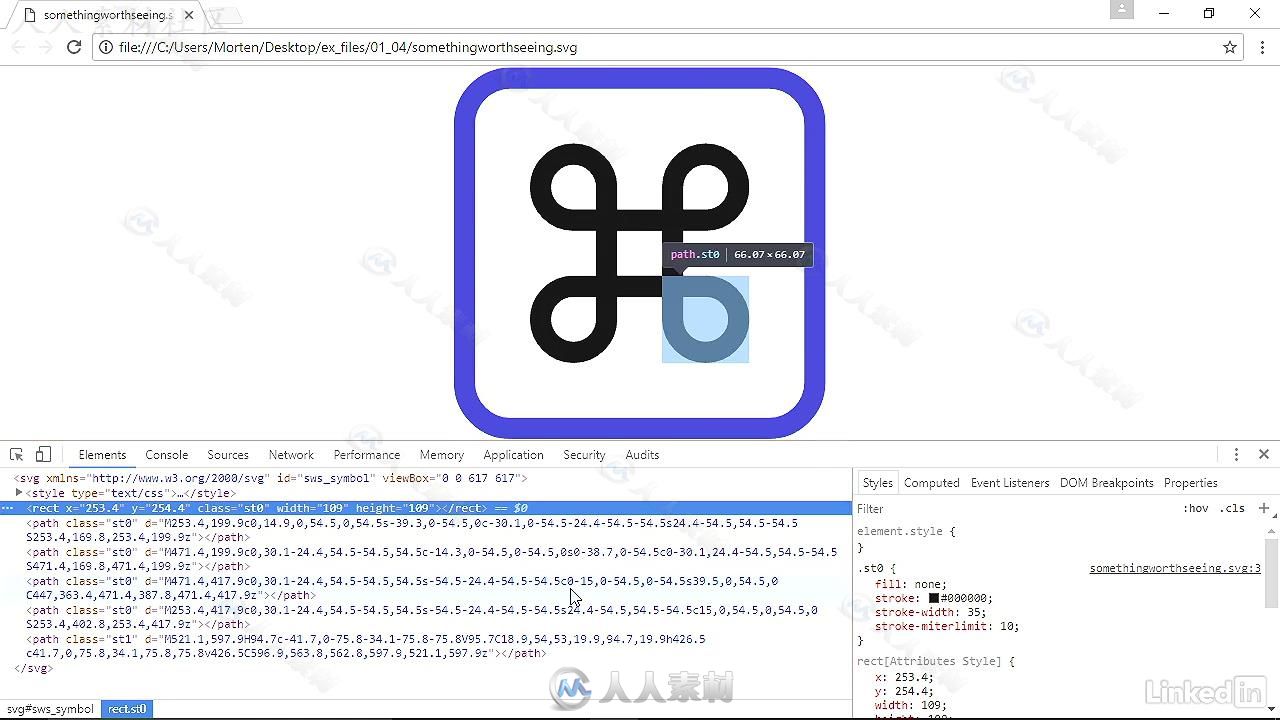Select the svg root element line

[x=426, y=478]
